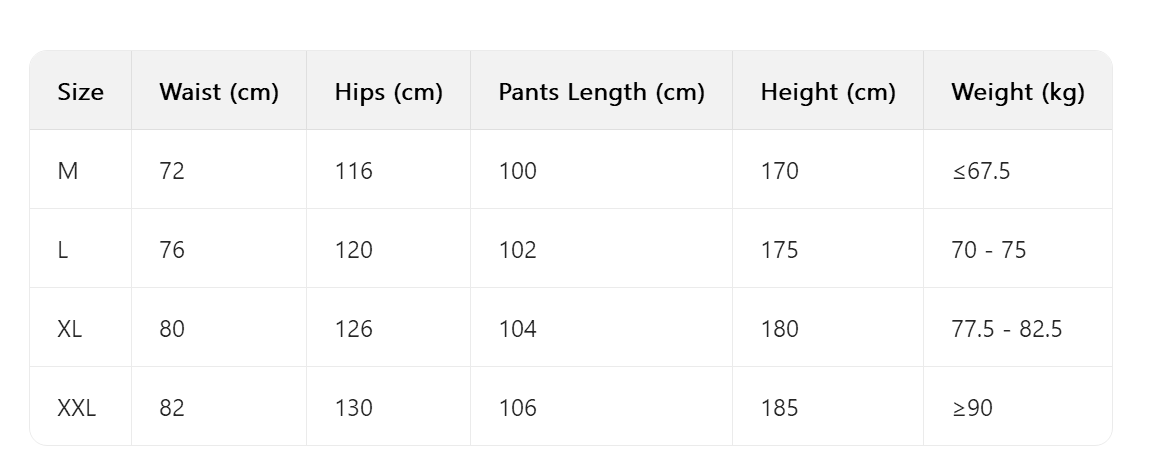The width and height of the screenshot is (1150, 468).
Task: Click the Waist (cm) column header
Action: coord(218,92)
